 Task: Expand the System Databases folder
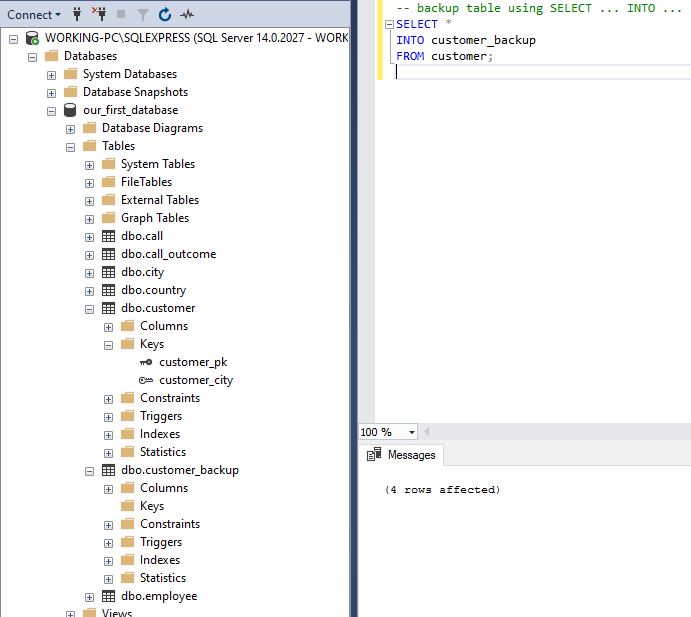pos(52,75)
